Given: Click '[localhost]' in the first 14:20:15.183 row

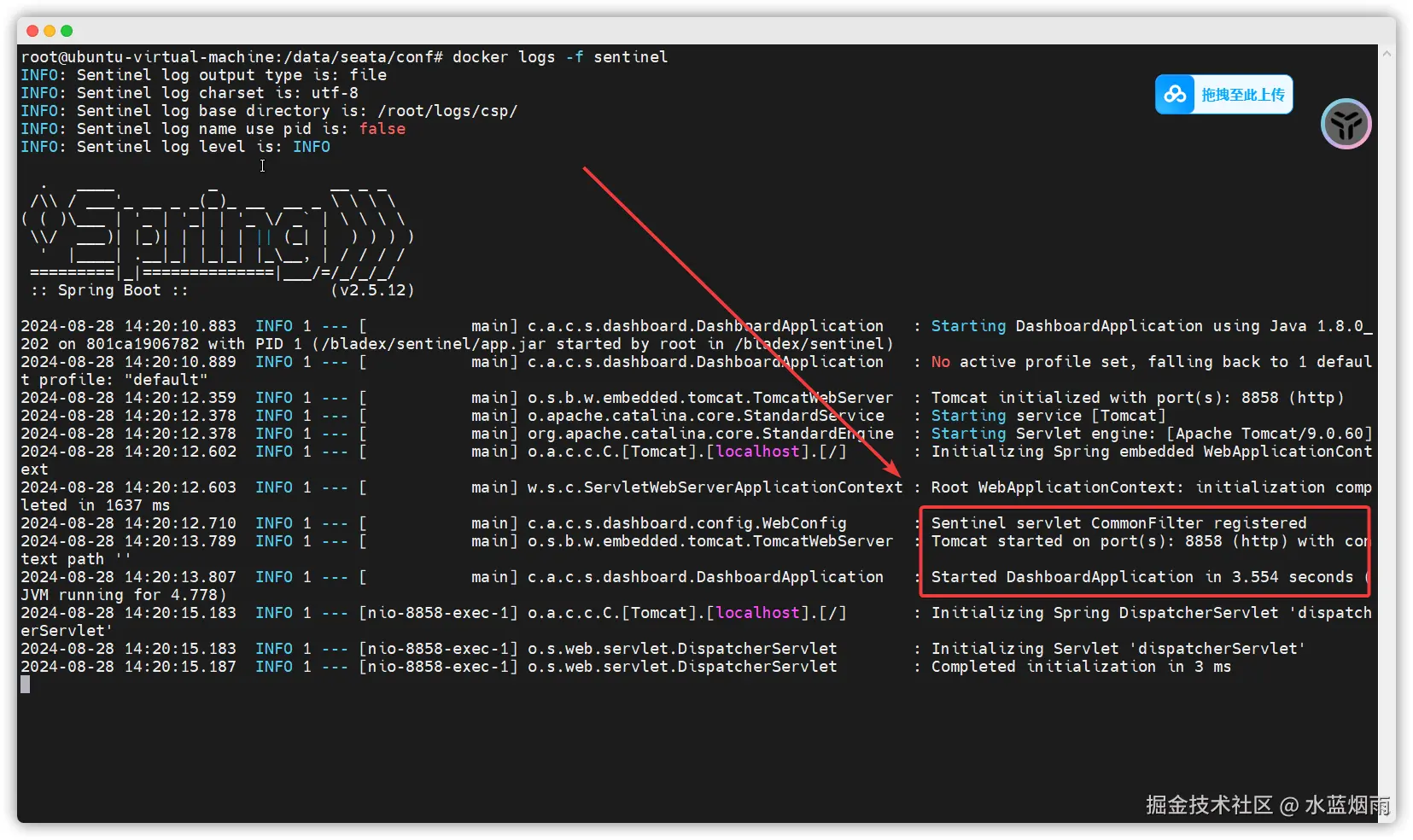Looking at the screenshot, I should click(757, 613).
